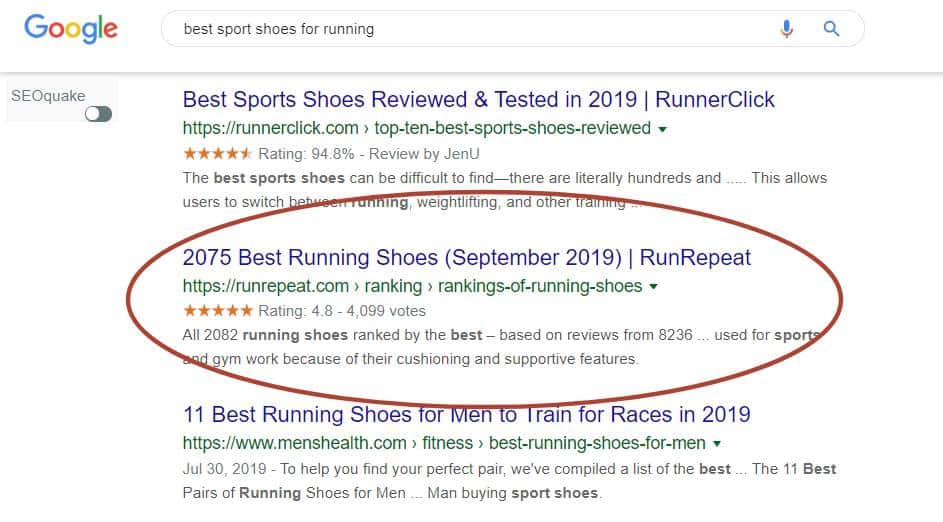943x522 pixels.
Task: Open 11 Best Running Shoes for Men result
Action: point(467,414)
